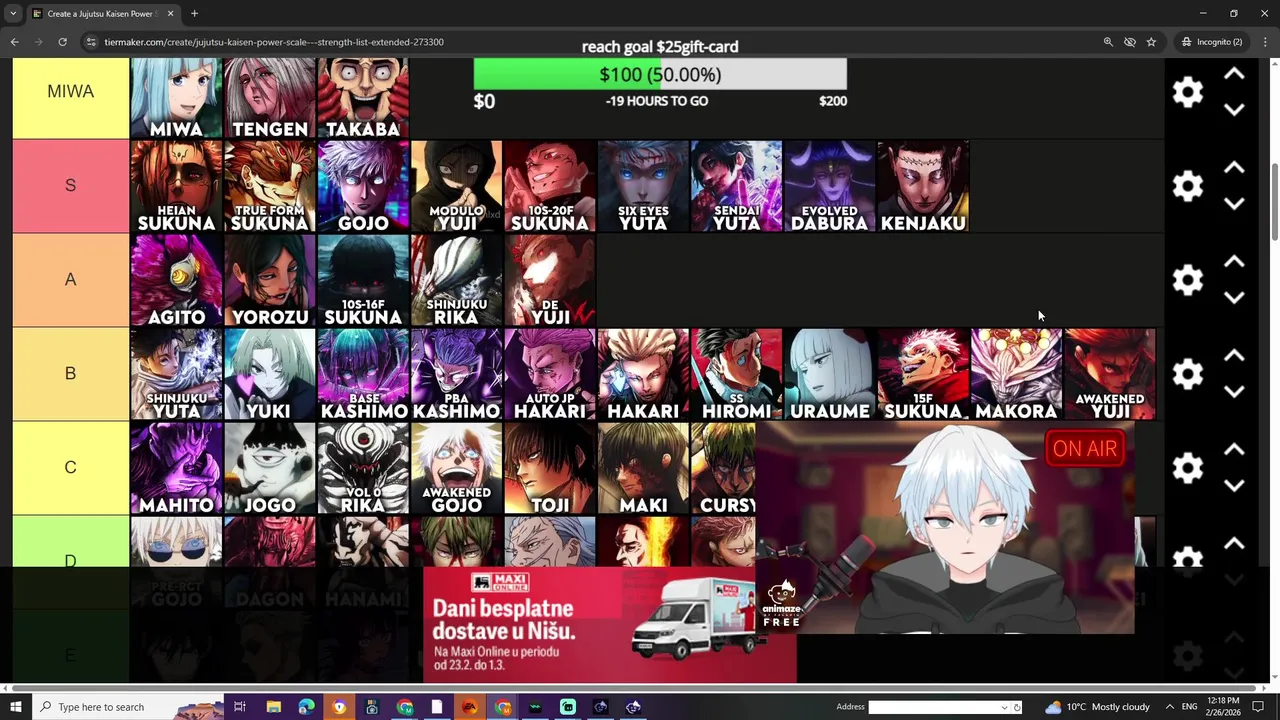Open settings gear for the A tier row

pos(1187,280)
